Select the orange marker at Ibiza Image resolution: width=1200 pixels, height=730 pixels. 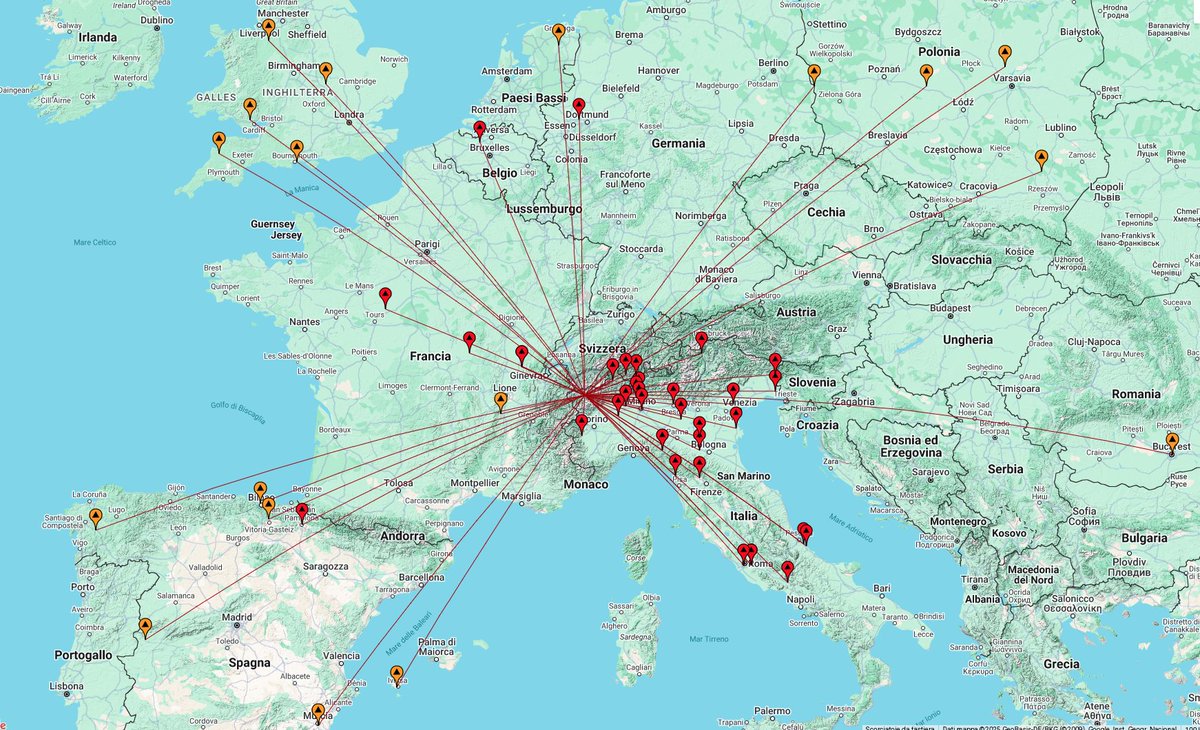point(397,676)
